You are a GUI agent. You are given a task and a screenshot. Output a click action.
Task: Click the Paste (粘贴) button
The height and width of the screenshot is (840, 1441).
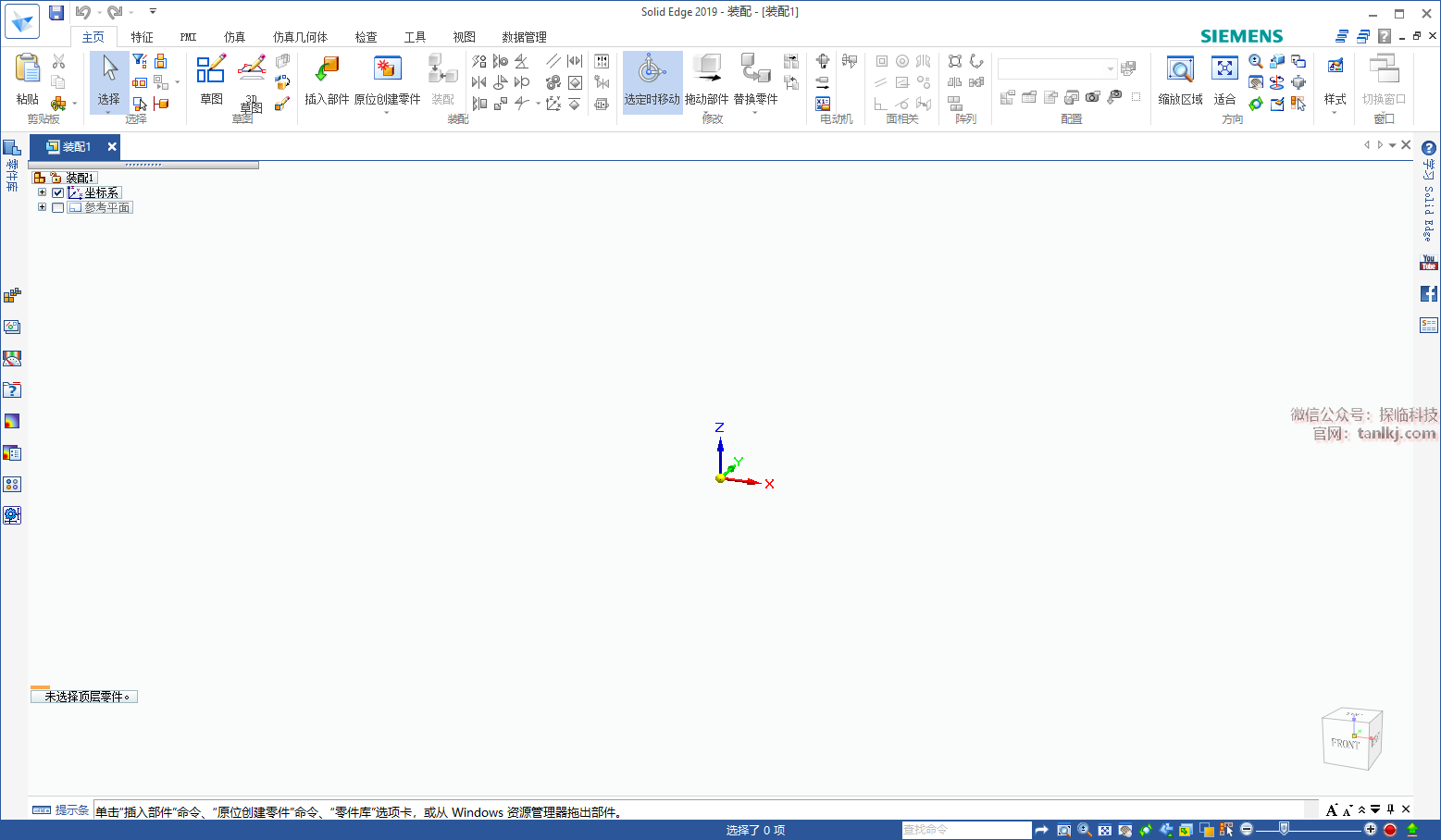coord(28,79)
